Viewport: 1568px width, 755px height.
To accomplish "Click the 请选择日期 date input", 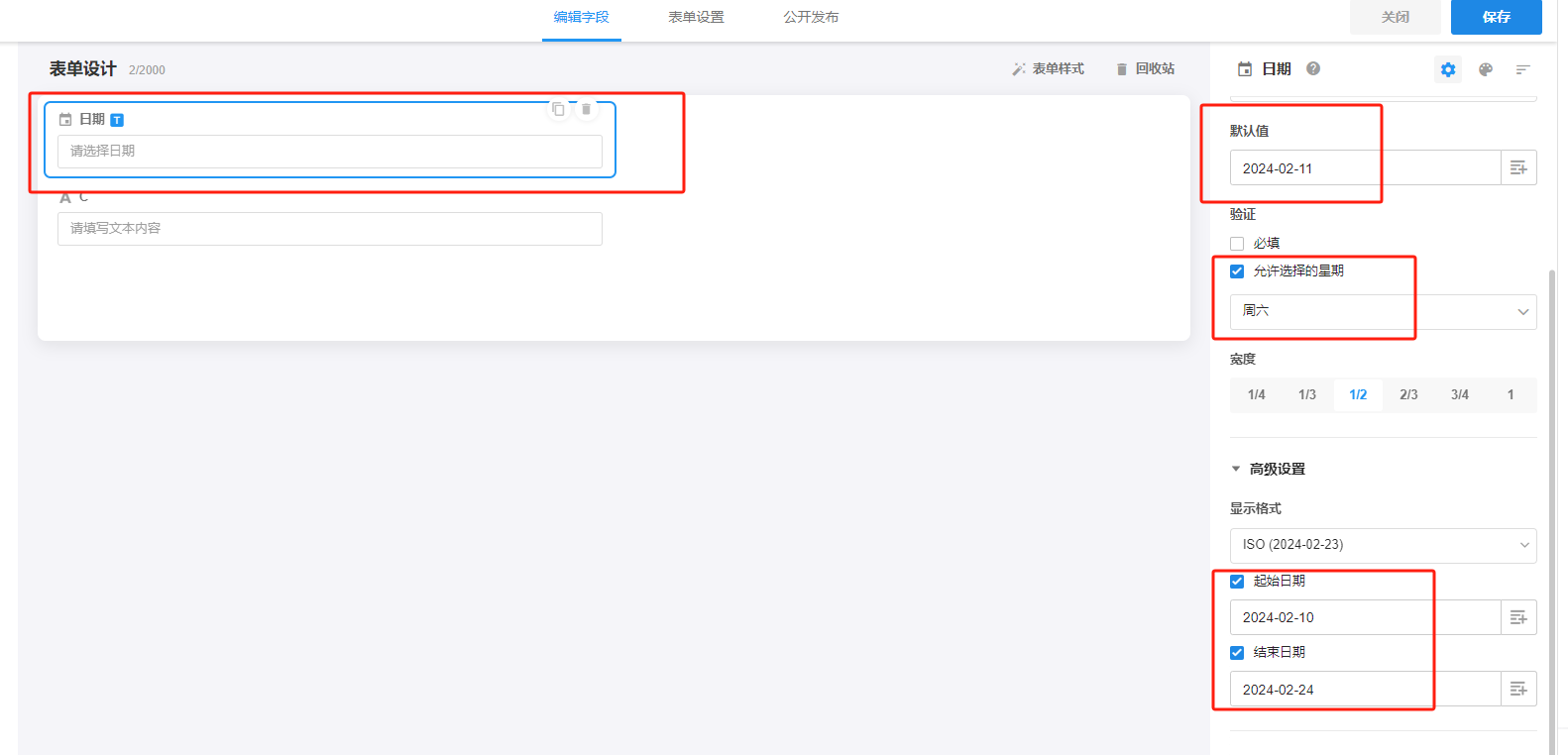I will pos(330,152).
